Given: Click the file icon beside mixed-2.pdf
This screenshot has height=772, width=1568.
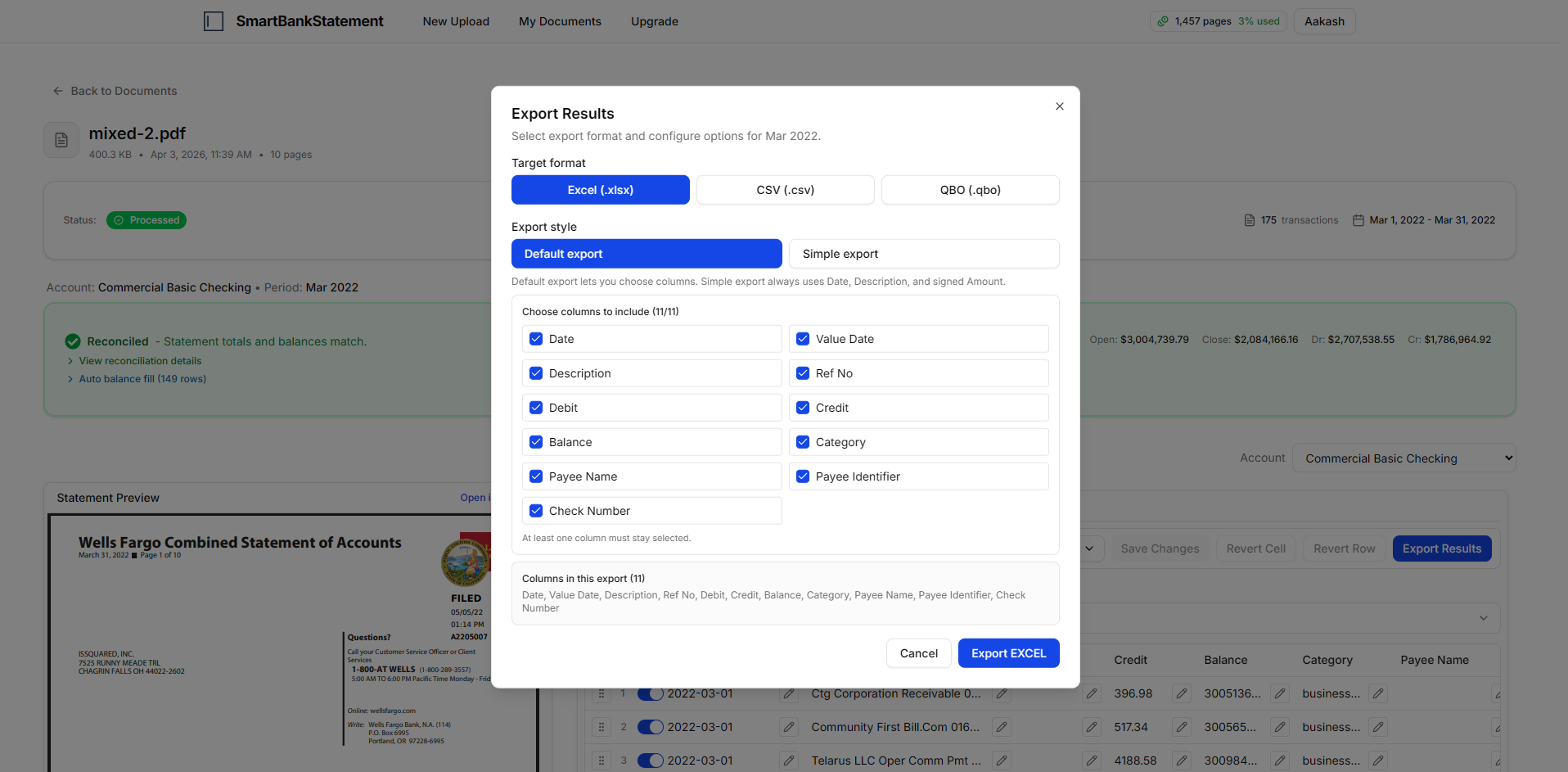Looking at the screenshot, I should tap(61, 140).
